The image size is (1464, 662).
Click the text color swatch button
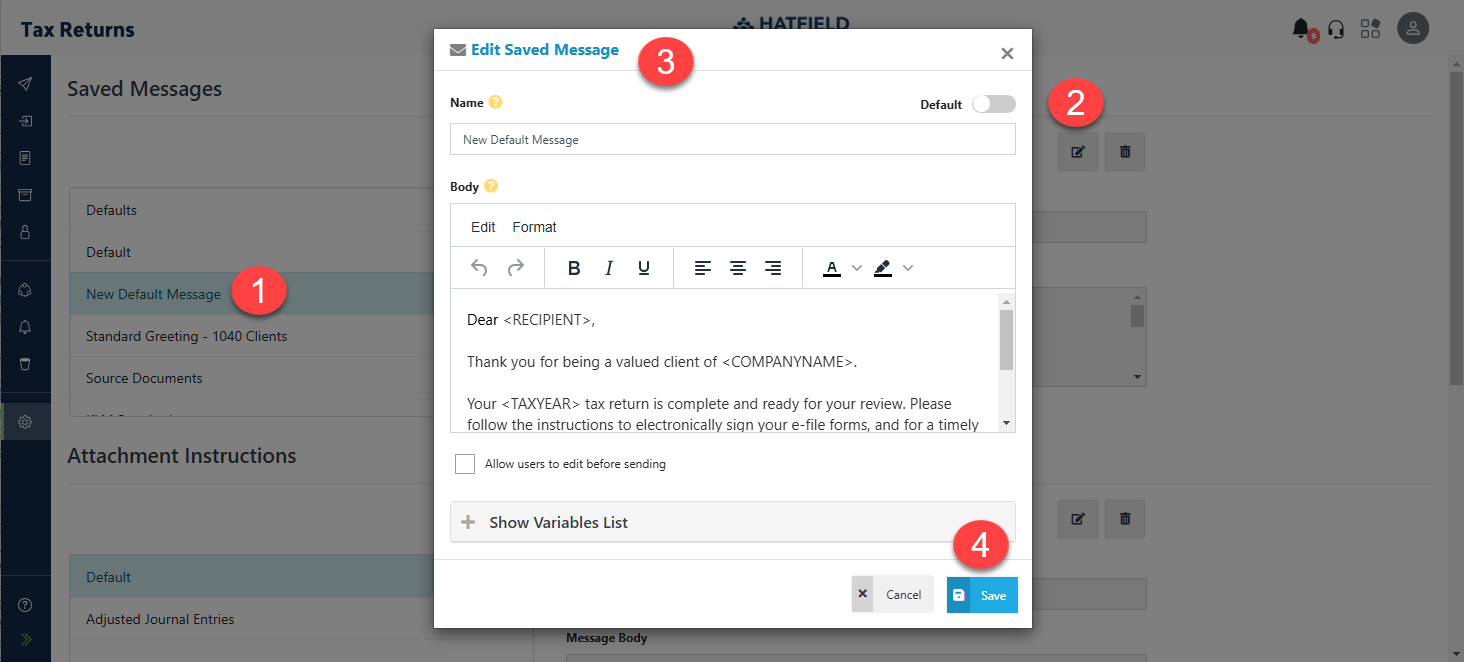point(832,268)
